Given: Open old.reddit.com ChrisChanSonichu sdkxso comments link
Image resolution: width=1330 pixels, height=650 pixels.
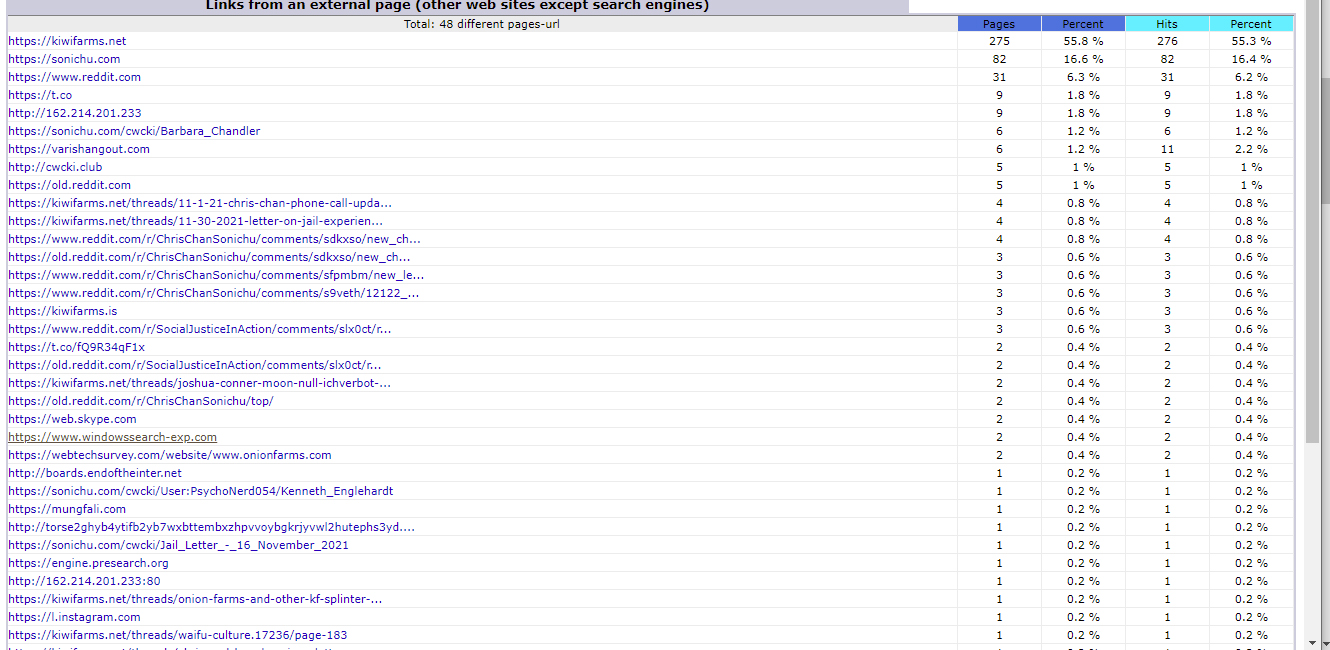Looking at the screenshot, I should [x=209, y=257].
